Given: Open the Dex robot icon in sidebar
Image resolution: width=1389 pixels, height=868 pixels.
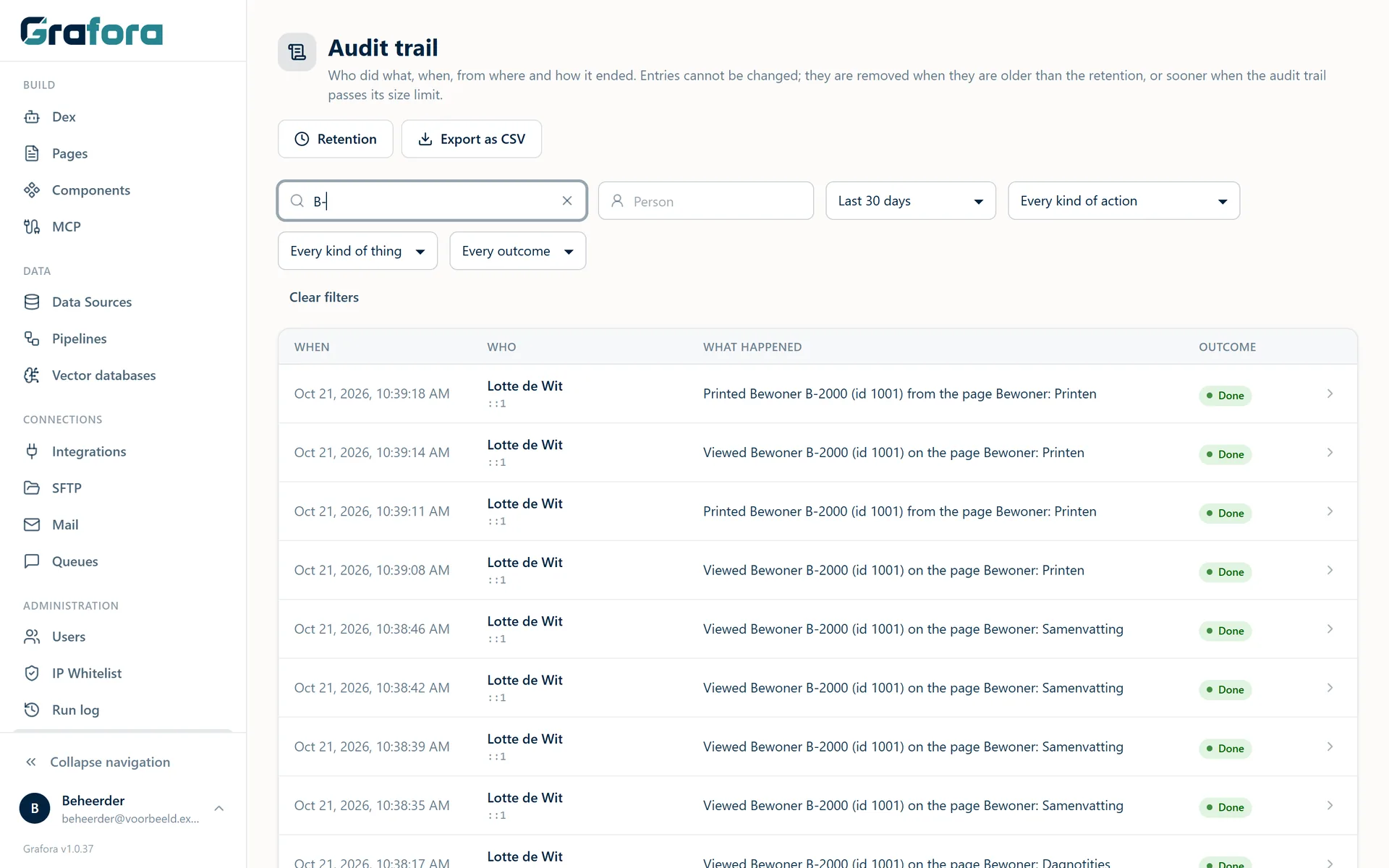Looking at the screenshot, I should pos(32,116).
